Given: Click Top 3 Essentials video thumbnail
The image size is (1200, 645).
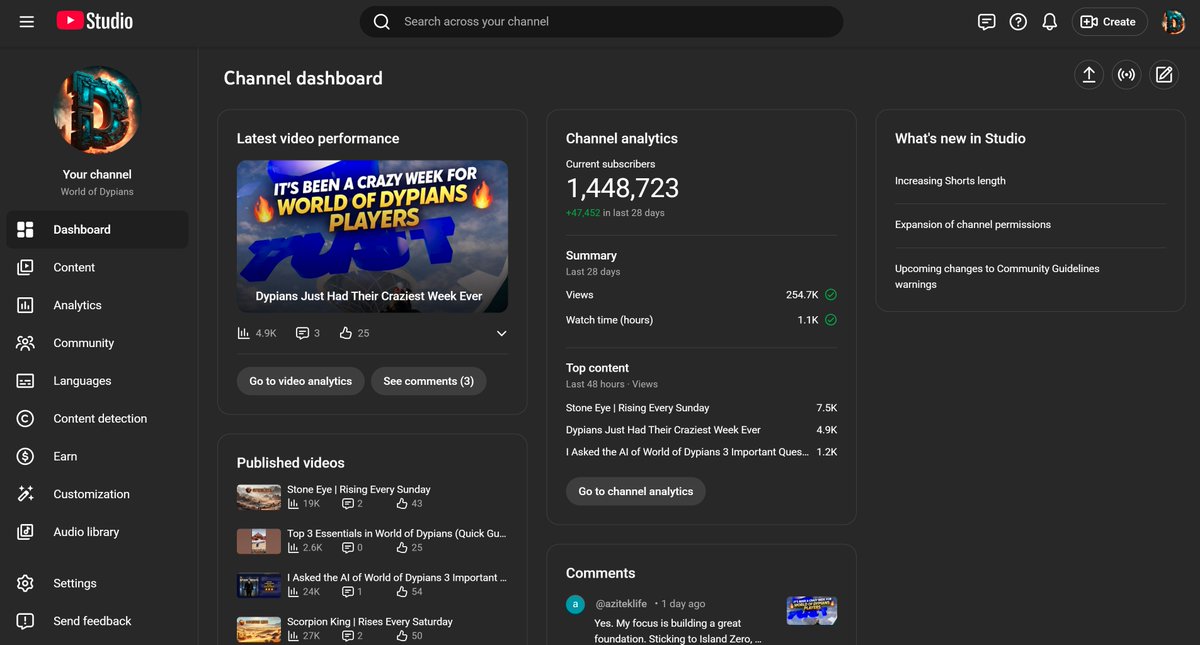Looking at the screenshot, I should click(258, 541).
